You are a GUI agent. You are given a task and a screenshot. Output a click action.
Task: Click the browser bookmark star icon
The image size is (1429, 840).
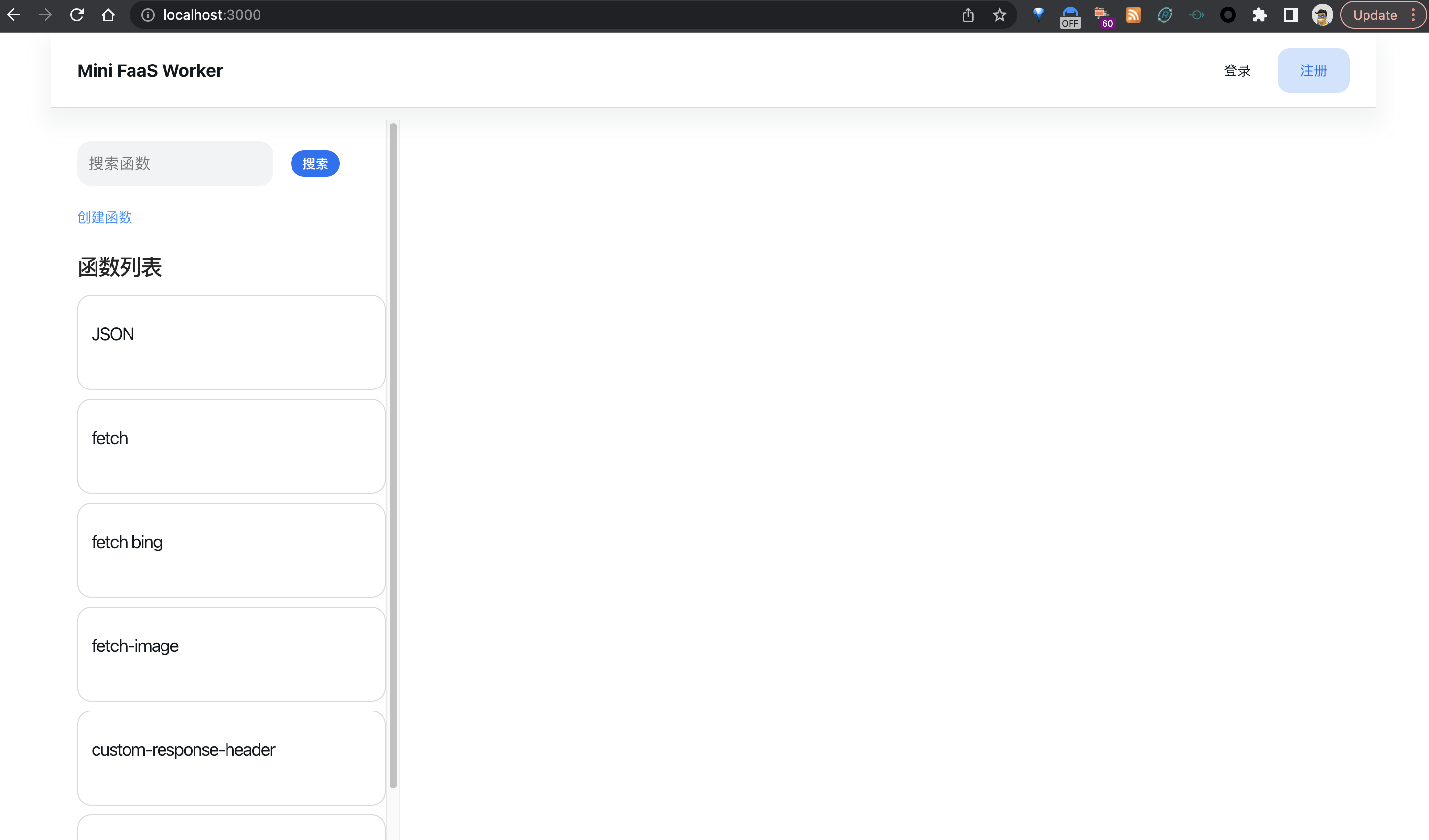pyautogui.click(x=999, y=14)
